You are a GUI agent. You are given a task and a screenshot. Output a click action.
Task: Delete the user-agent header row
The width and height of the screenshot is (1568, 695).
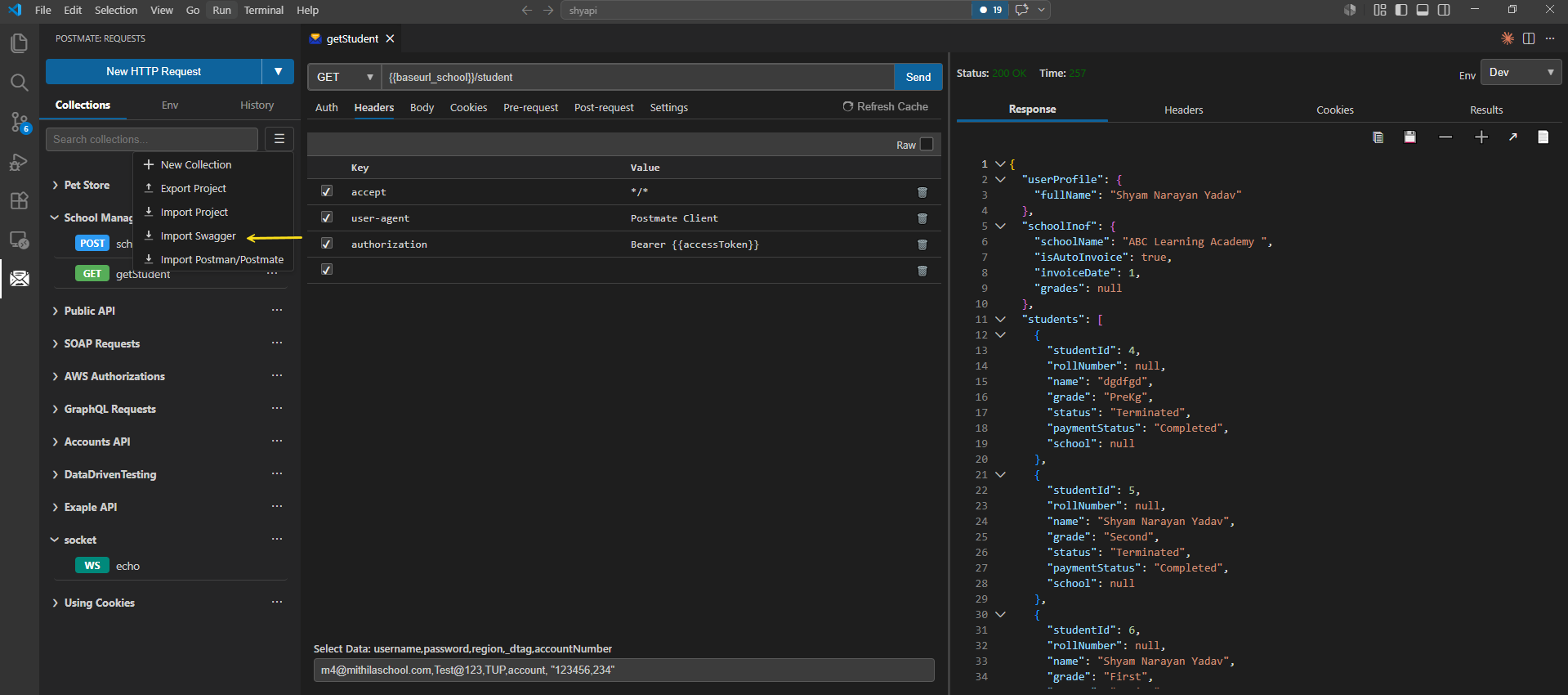922,218
